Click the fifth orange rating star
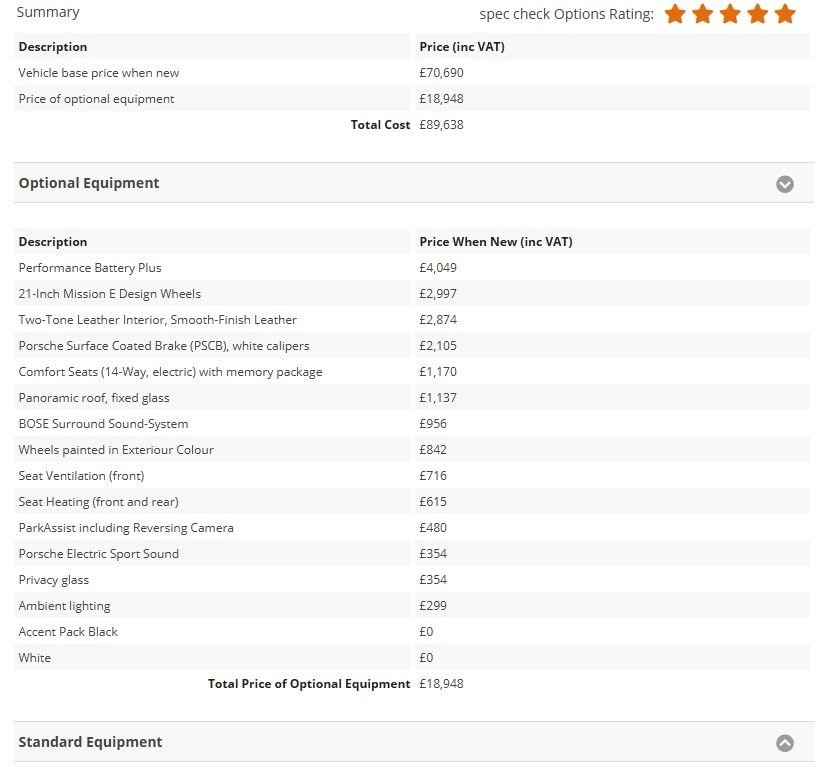The height and width of the screenshot is (767, 834). 785,14
